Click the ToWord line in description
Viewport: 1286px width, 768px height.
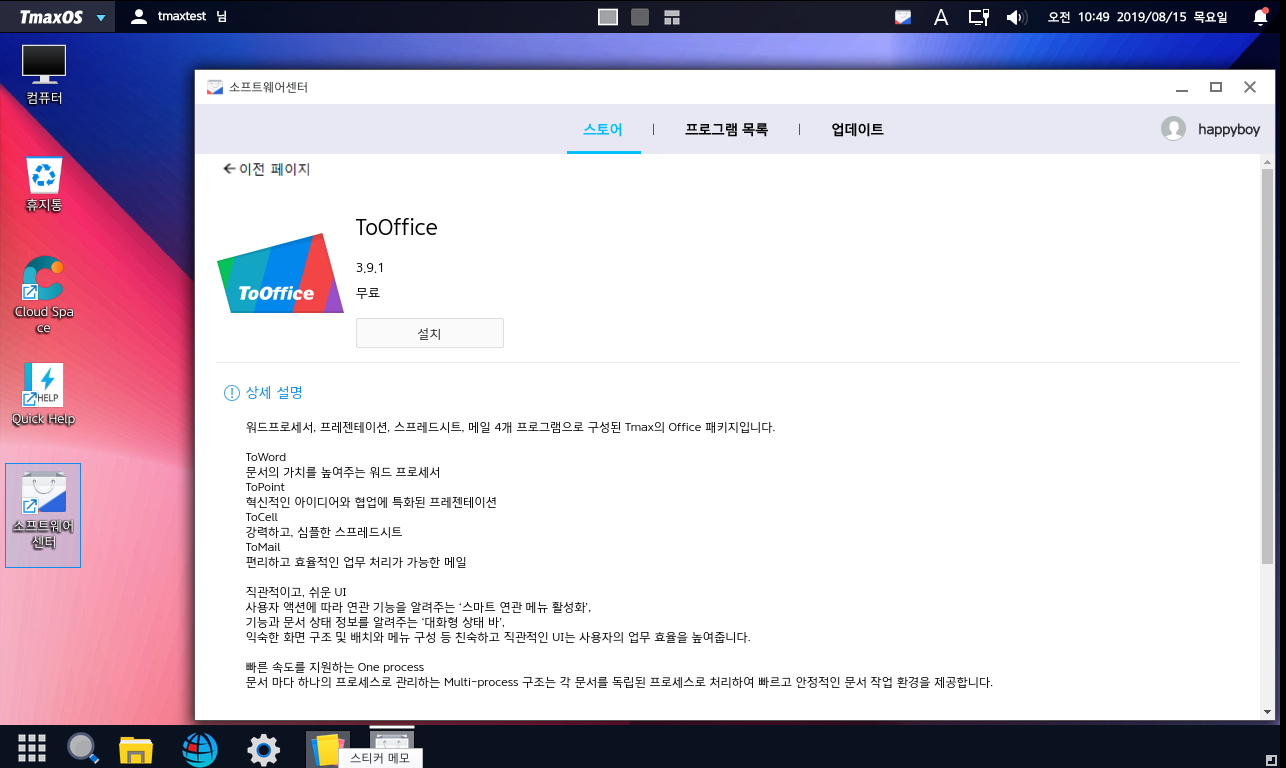tap(266, 457)
